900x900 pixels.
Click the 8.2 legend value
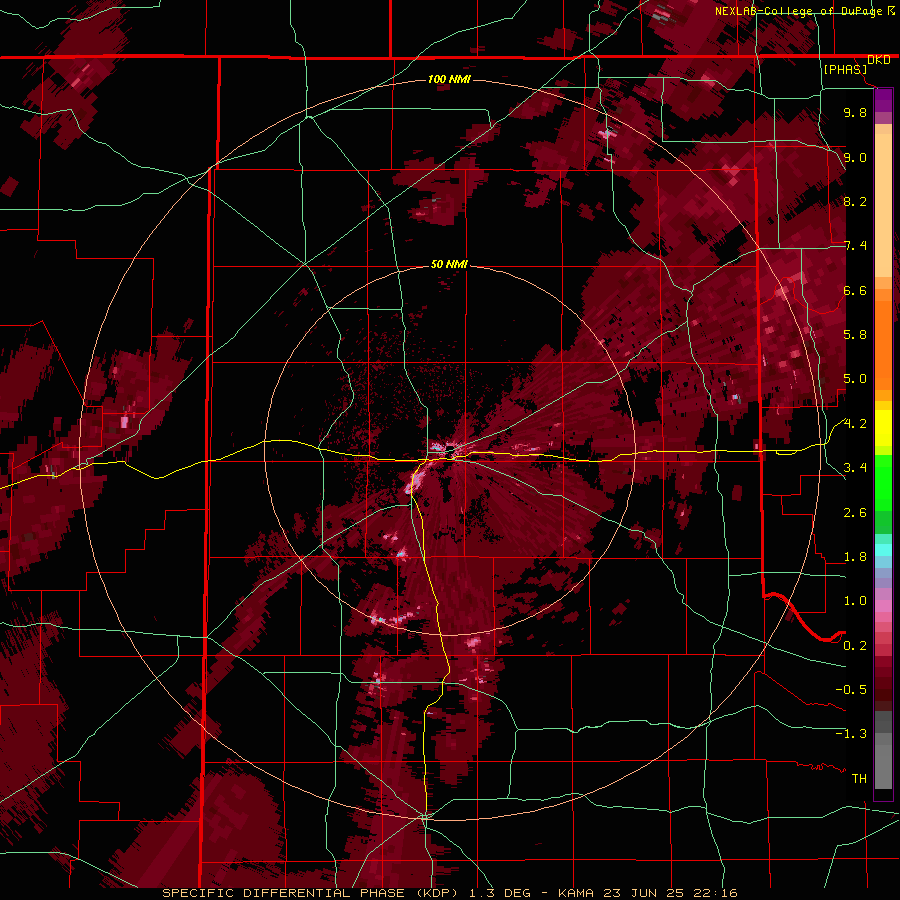[x=855, y=201]
